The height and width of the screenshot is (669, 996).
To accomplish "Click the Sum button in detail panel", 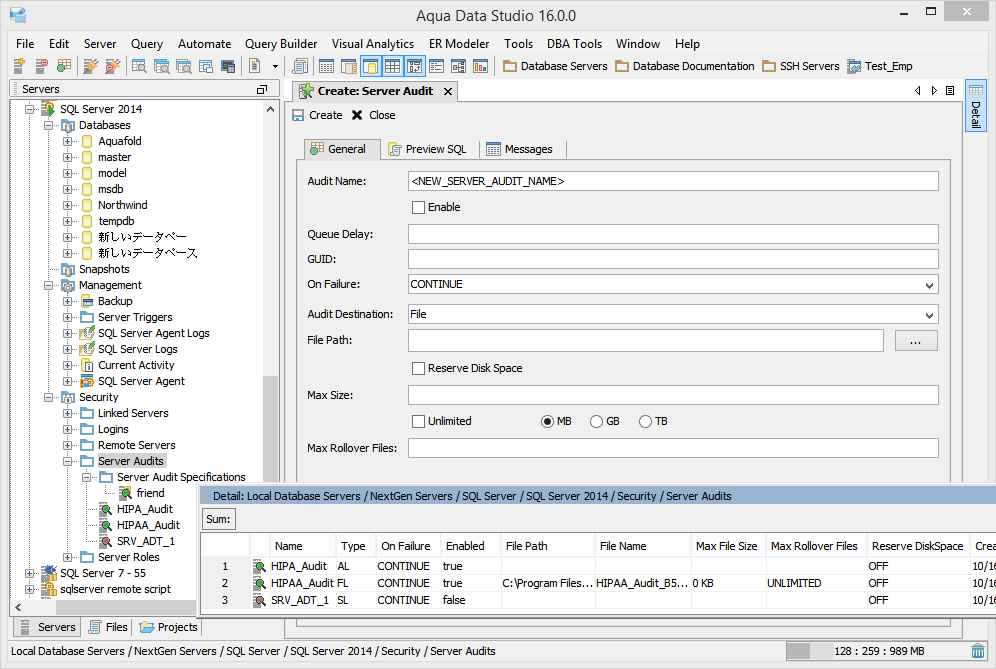I will point(218,519).
